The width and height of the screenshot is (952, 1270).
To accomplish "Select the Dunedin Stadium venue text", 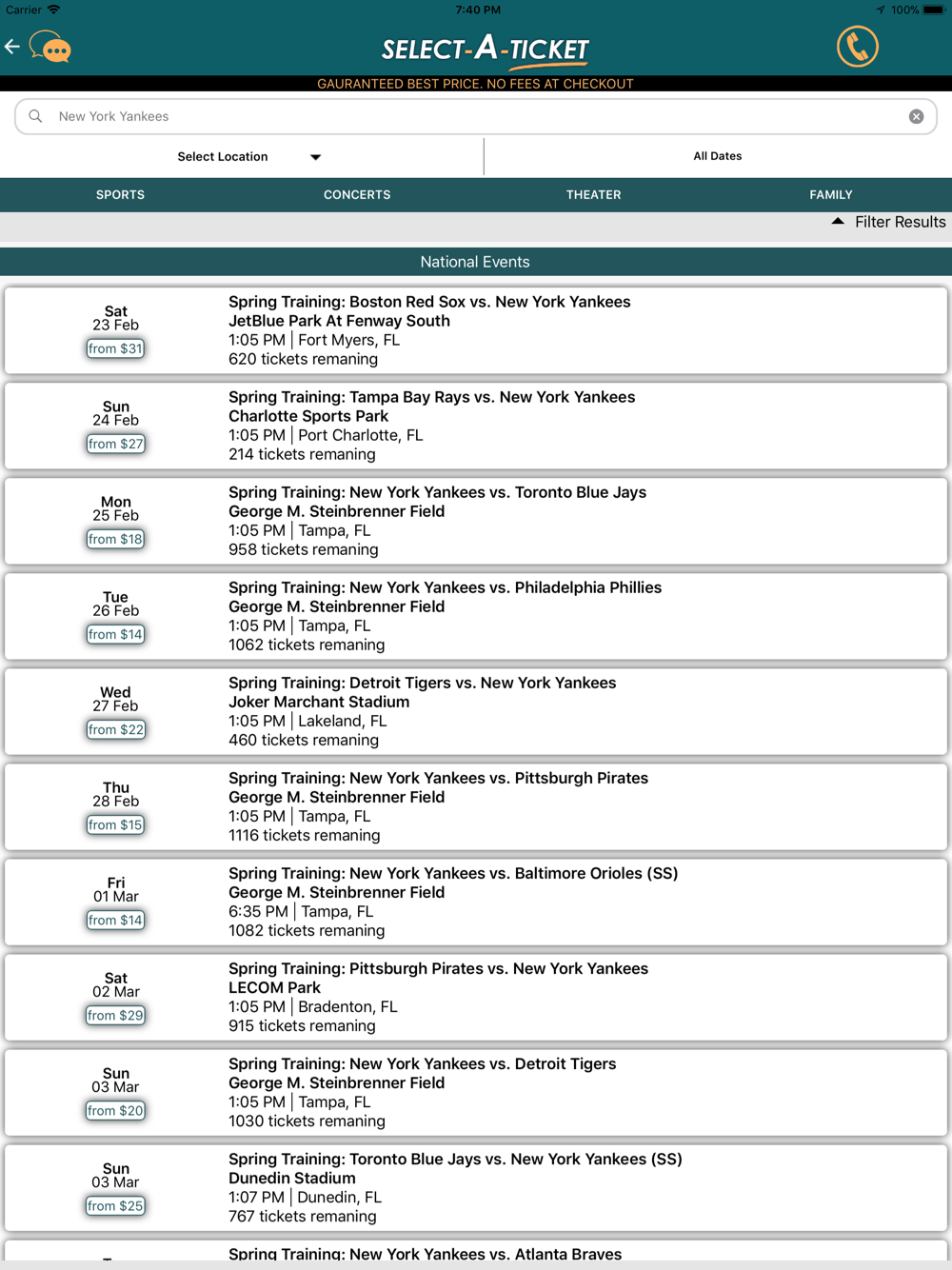I will click(x=292, y=1178).
